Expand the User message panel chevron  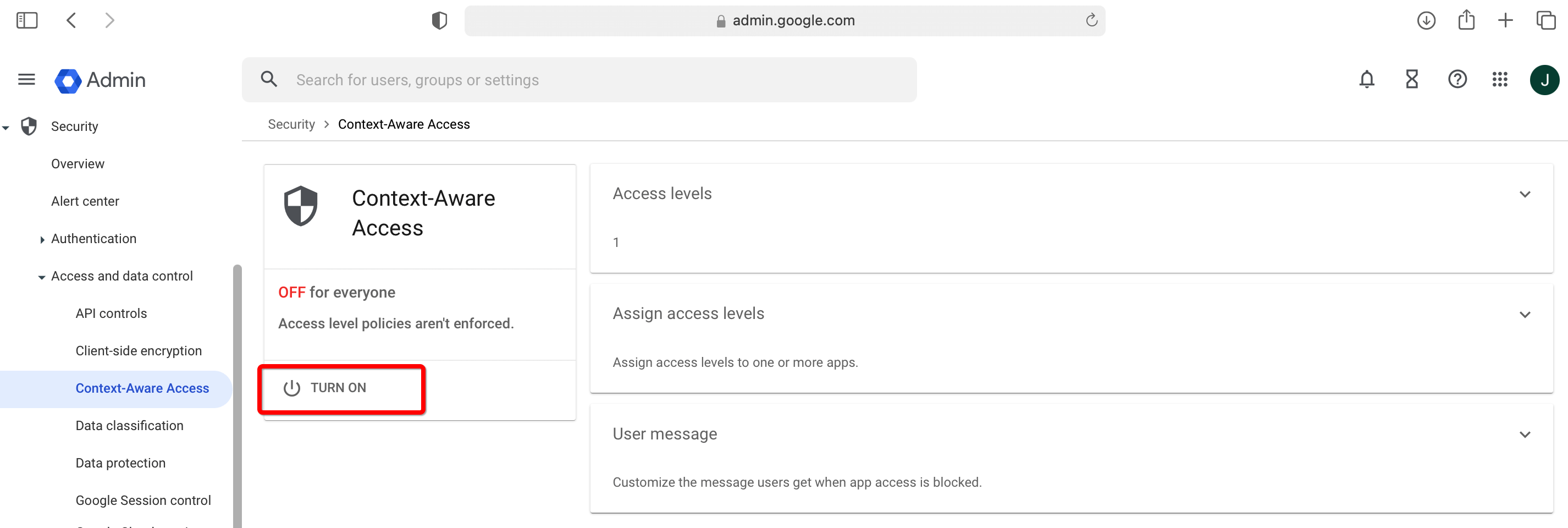tap(1524, 435)
